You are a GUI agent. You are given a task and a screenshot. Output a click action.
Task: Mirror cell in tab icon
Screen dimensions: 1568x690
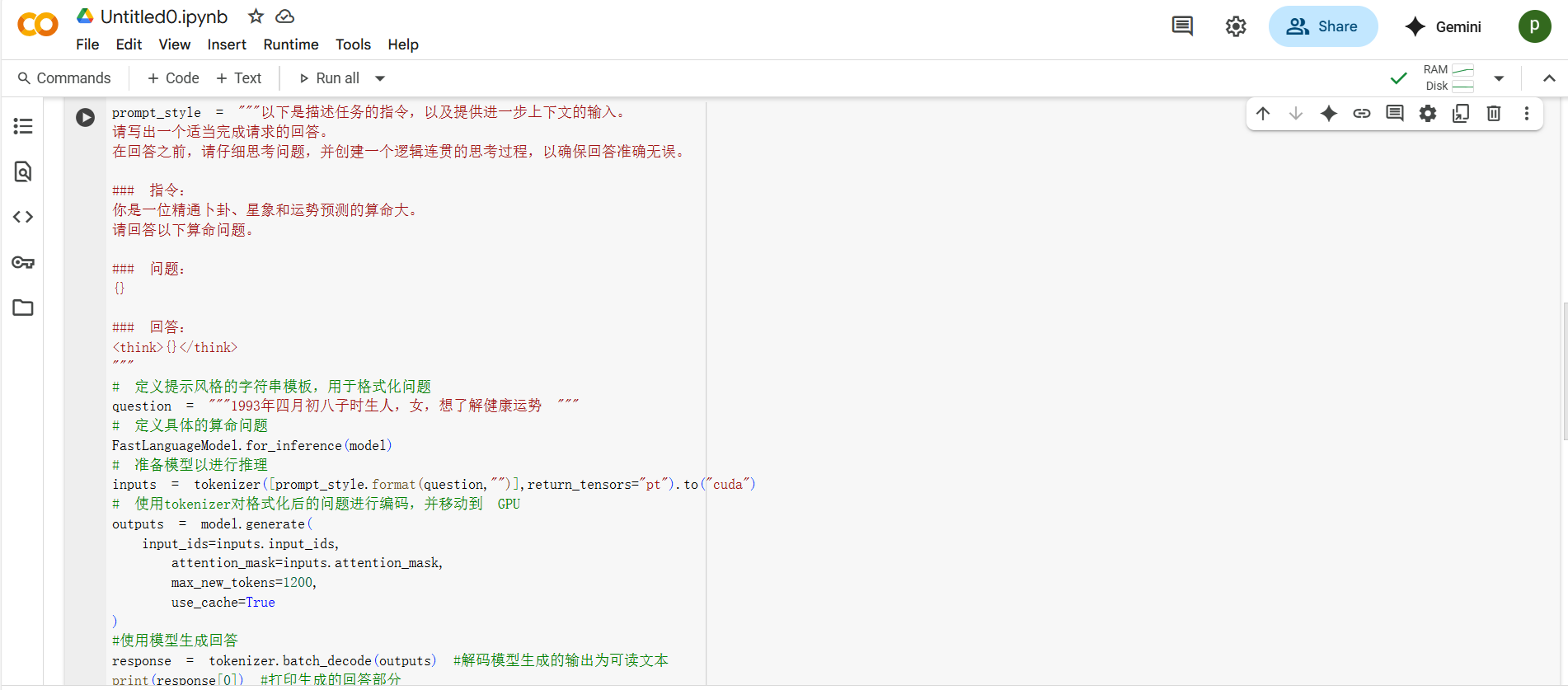point(1461,114)
